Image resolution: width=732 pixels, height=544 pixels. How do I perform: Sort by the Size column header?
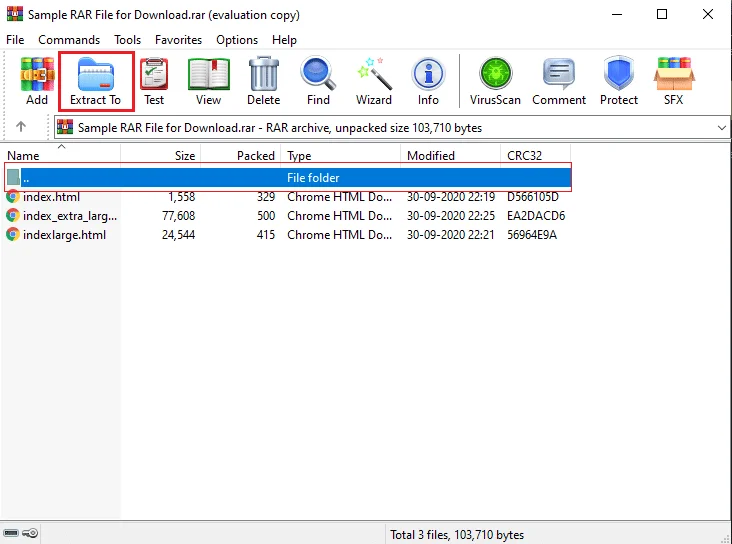(161, 155)
